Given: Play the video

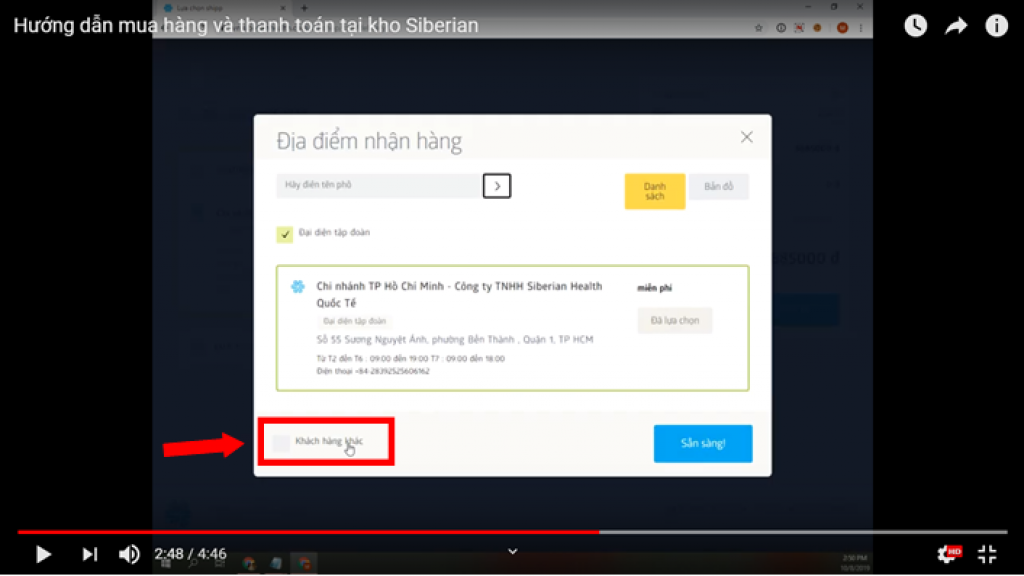Looking at the screenshot, I should pyautogui.click(x=43, y=554).
